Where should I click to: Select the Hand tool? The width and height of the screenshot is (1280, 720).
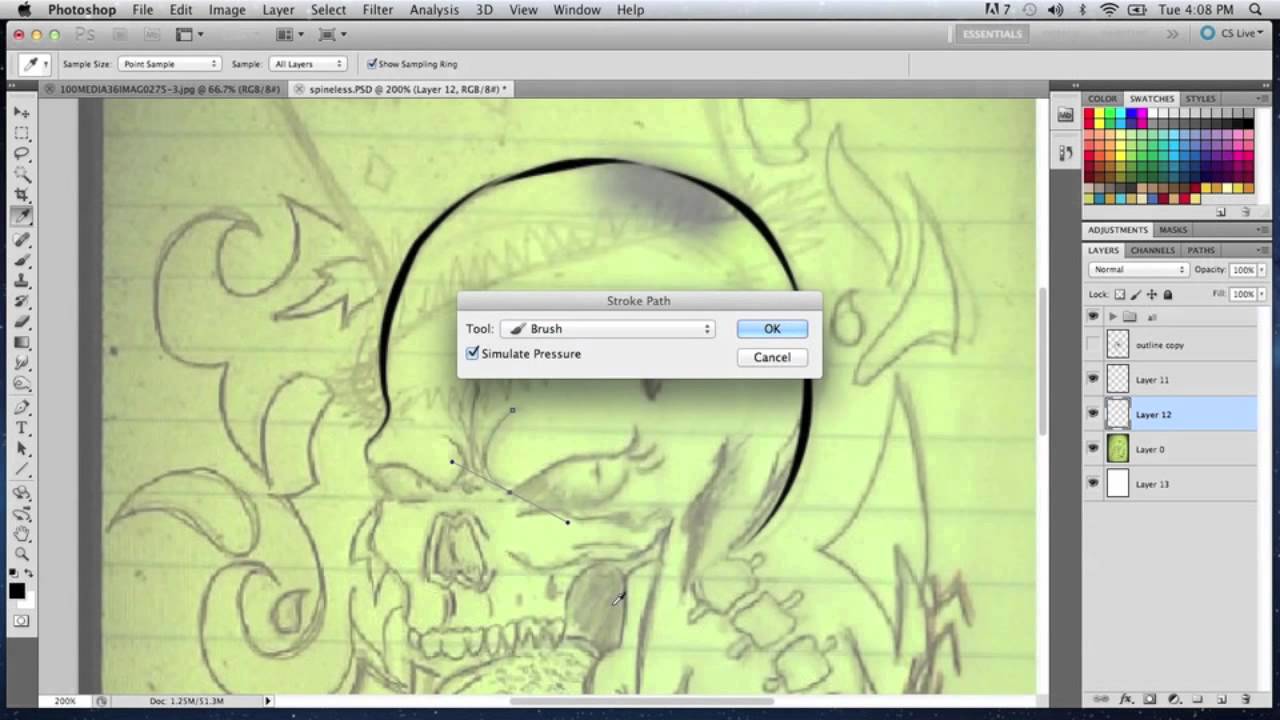point(21,534)
